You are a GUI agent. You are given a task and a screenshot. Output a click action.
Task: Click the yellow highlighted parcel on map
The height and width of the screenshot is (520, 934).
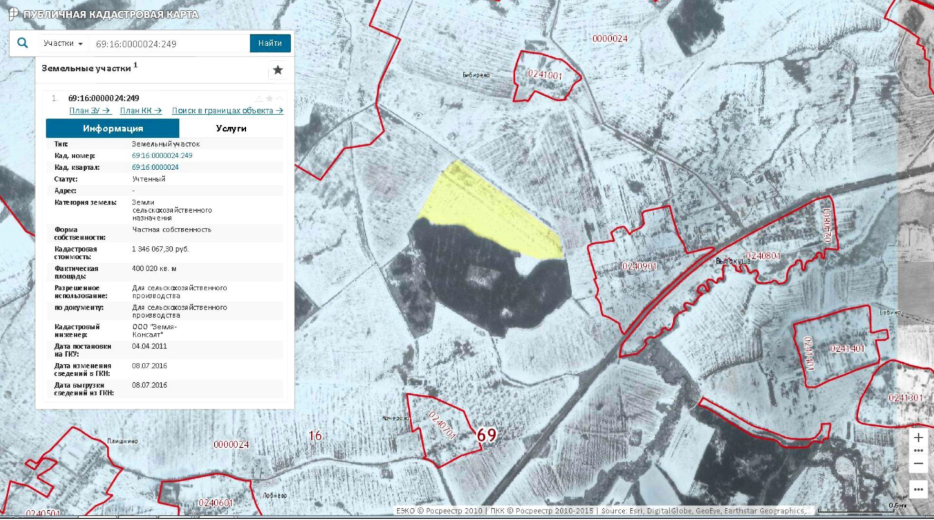[x=490, y=210]
